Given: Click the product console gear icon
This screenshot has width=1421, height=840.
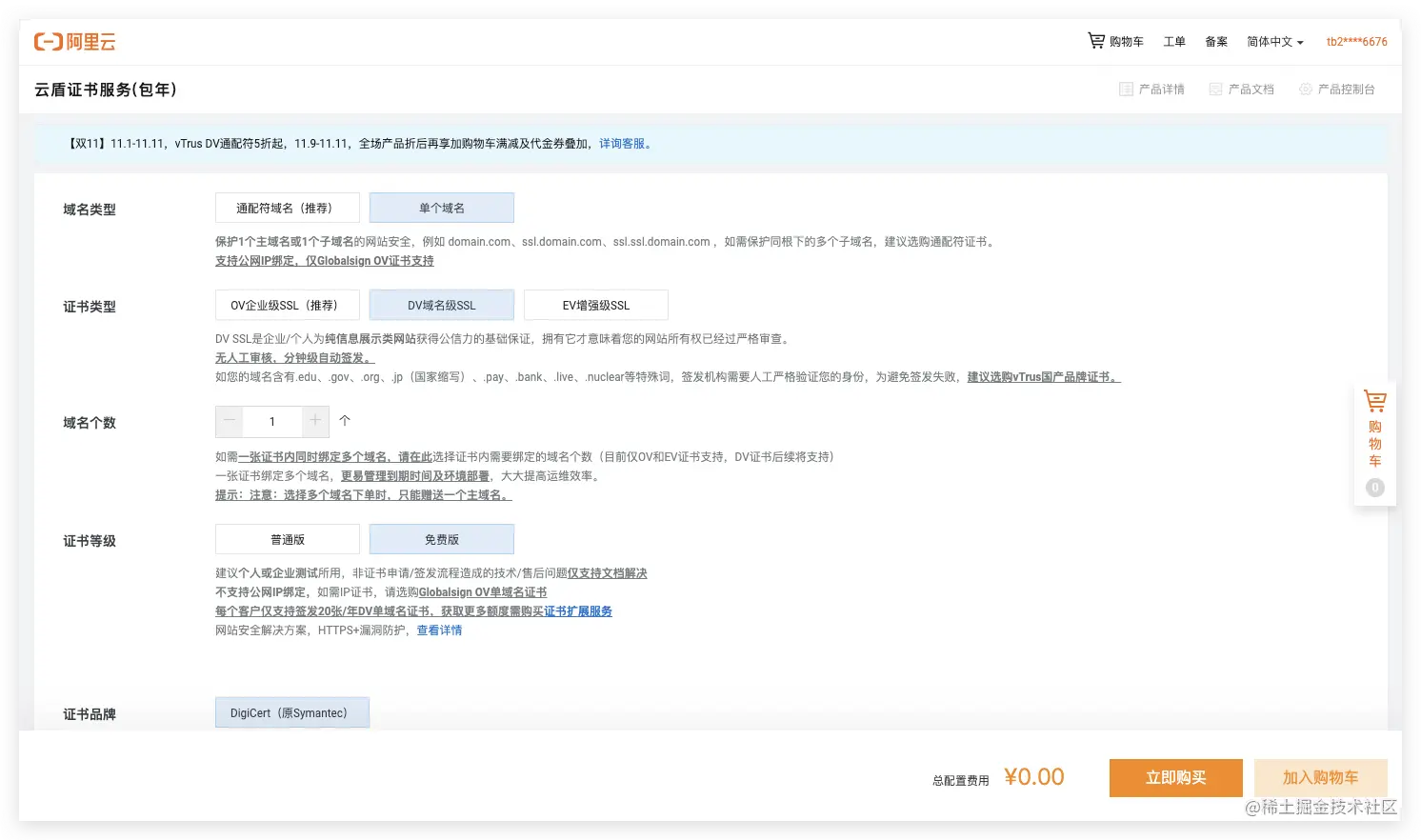Looking at the screenshot, I should (1306, 90).
